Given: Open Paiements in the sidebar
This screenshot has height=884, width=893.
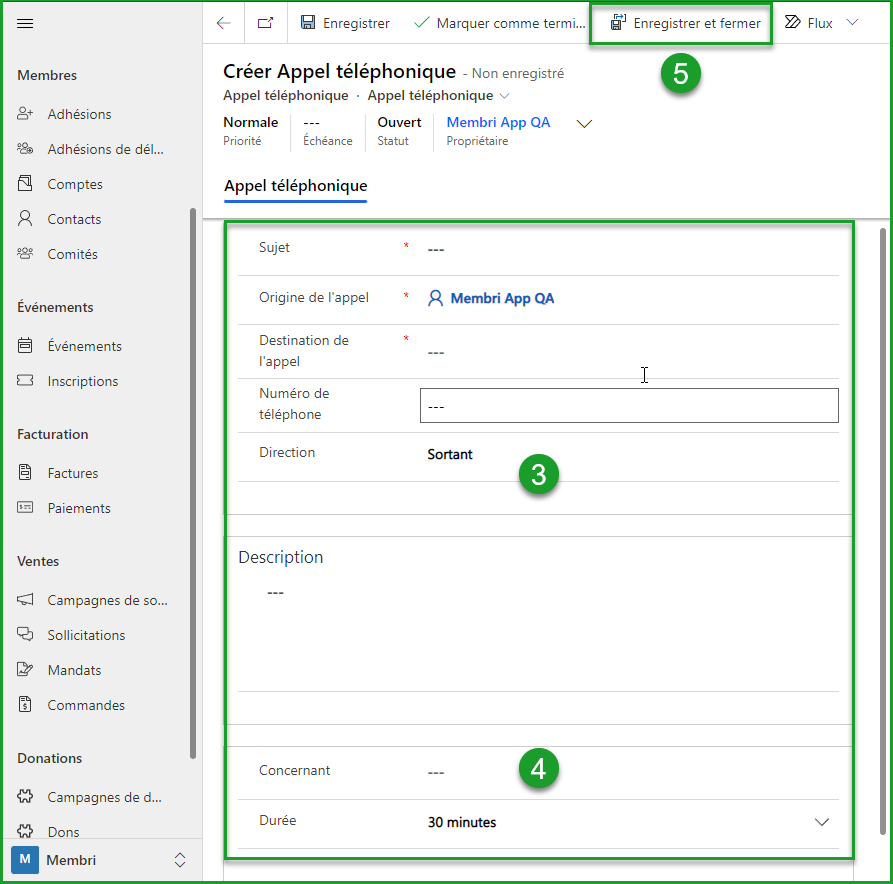Looking at the screenshot, I should point(78,508).
